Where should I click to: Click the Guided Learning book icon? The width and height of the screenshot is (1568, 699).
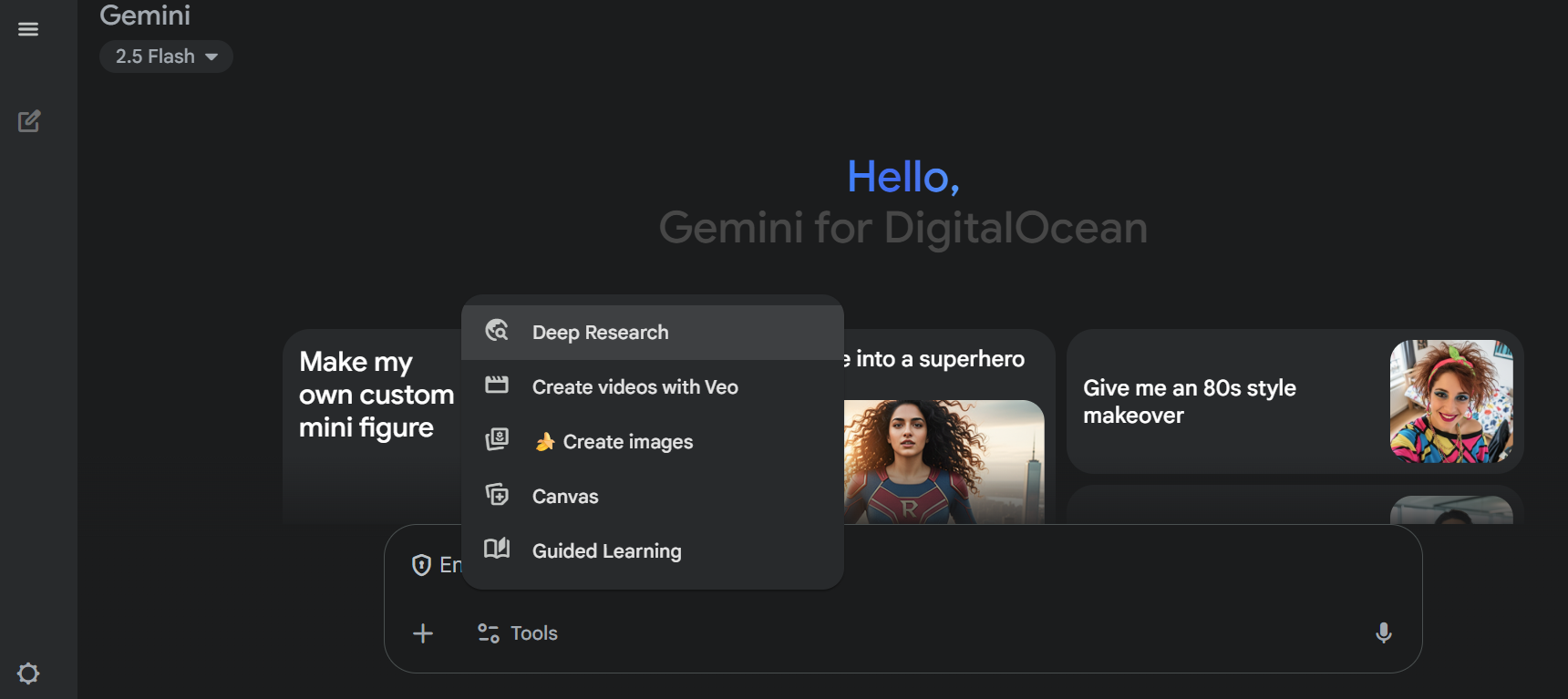[x=497, y=549]
